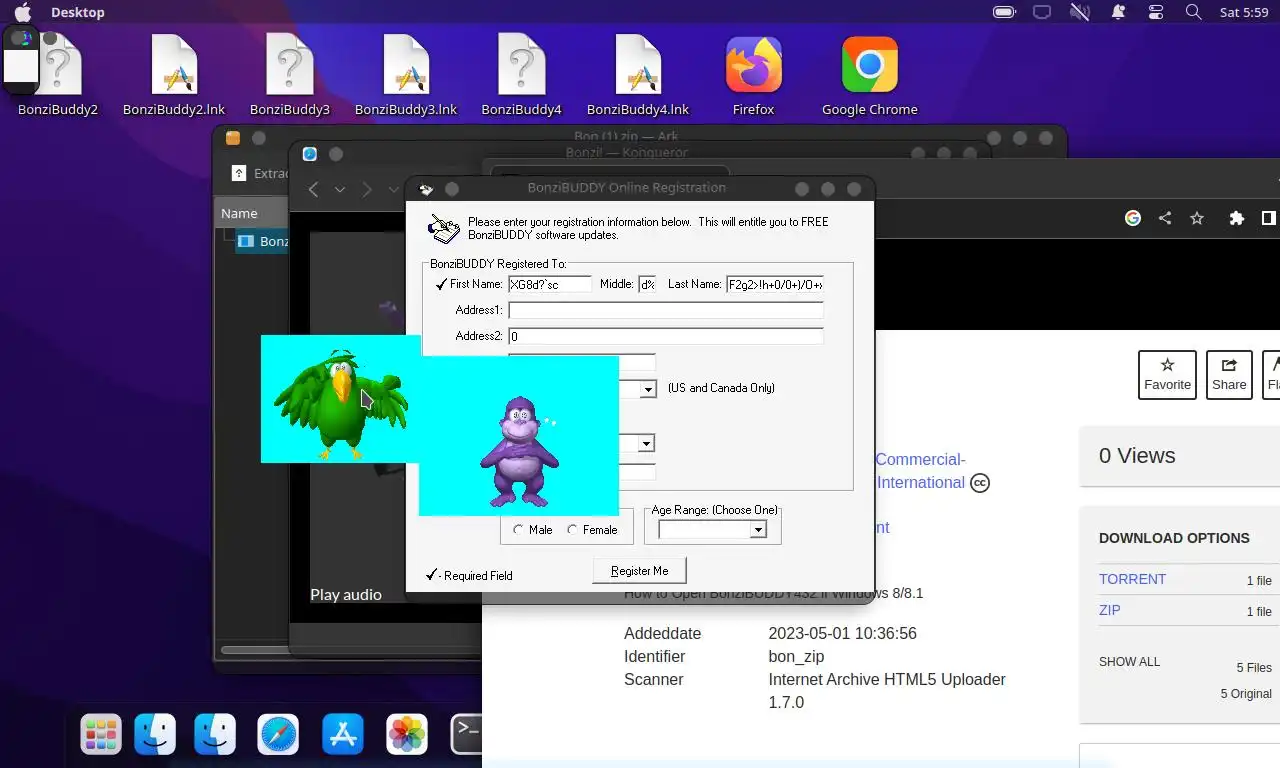This screenshot has width=1280, height=768.
Task: Click the share icon in browser toolbar
Action: (x=1165, y=218)
